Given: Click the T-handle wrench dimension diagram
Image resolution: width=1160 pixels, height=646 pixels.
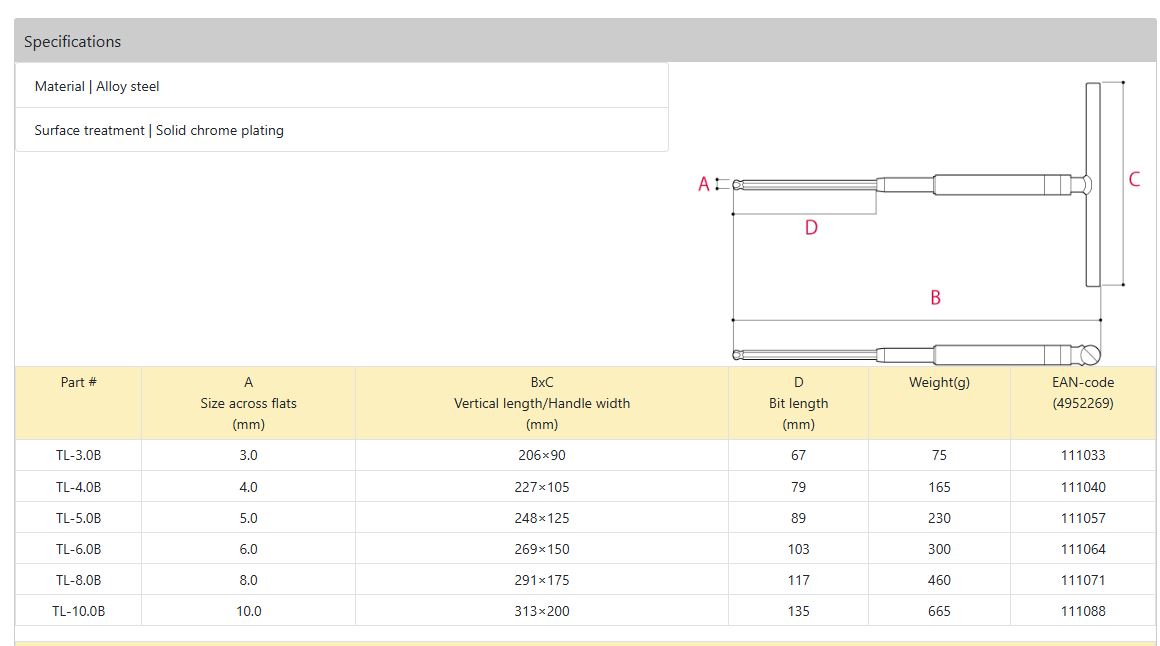Looking at the screenshot, I should coord(920,222).
